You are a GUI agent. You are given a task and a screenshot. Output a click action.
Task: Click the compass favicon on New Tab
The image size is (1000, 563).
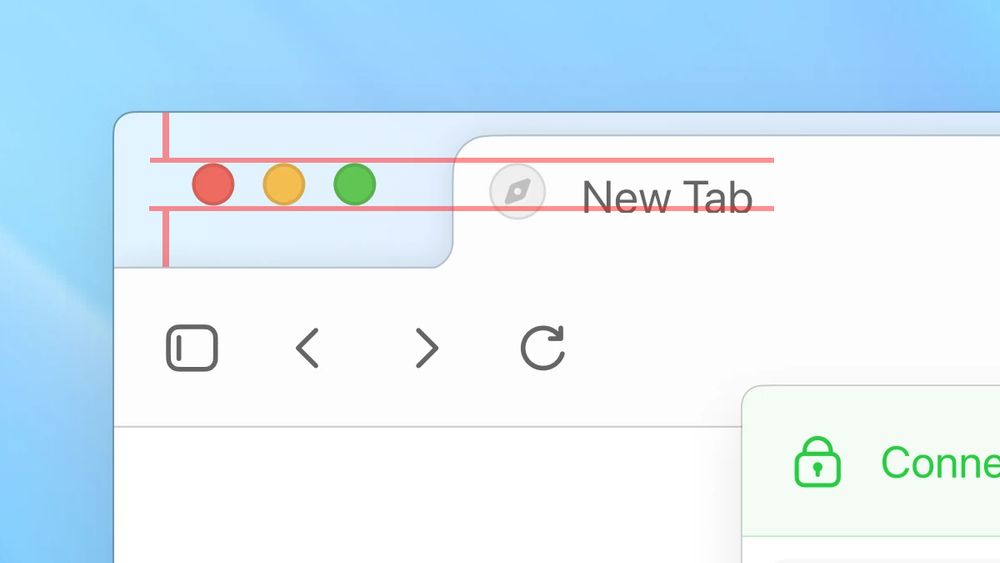[517, 191]
